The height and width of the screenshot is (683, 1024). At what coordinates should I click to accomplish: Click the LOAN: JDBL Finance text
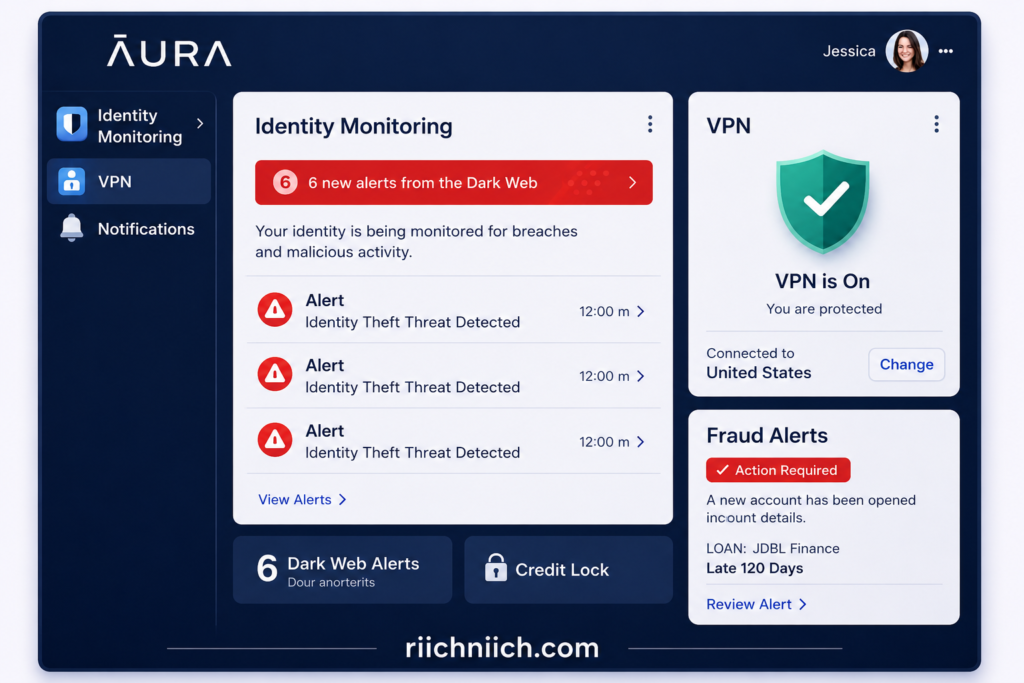click(773, 548)
